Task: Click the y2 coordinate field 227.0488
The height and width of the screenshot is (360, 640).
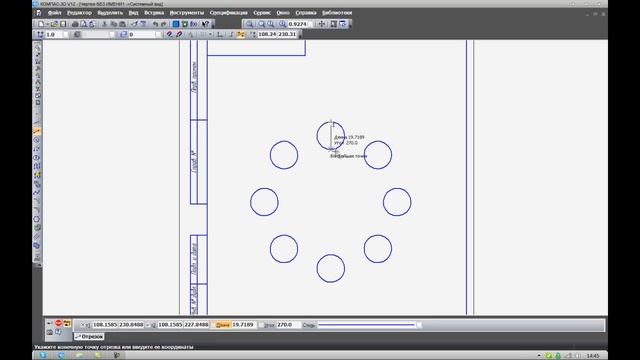Action: [196, 325]
